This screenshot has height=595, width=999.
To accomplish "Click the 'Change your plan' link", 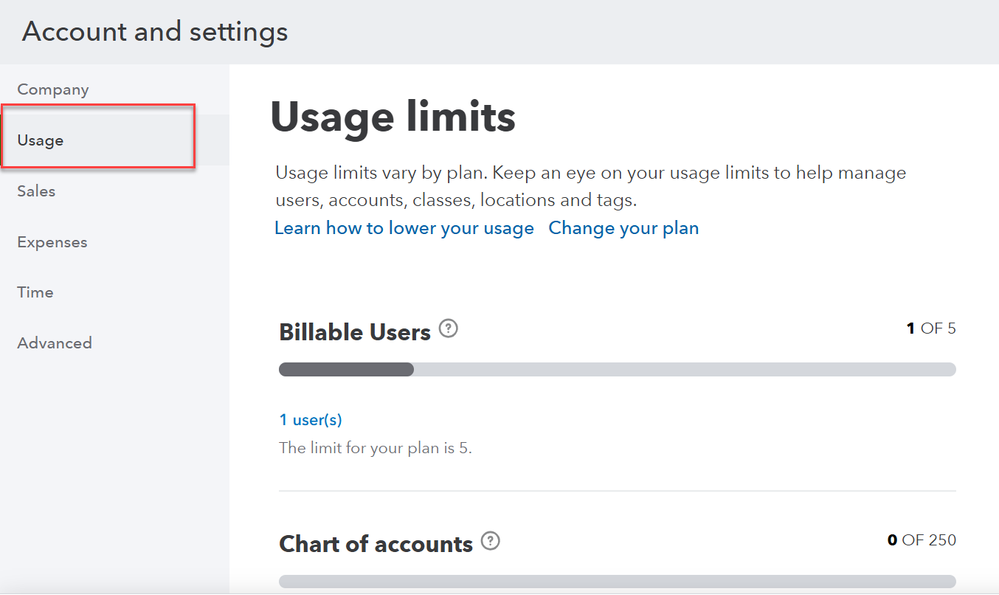I will click(624, 228).
